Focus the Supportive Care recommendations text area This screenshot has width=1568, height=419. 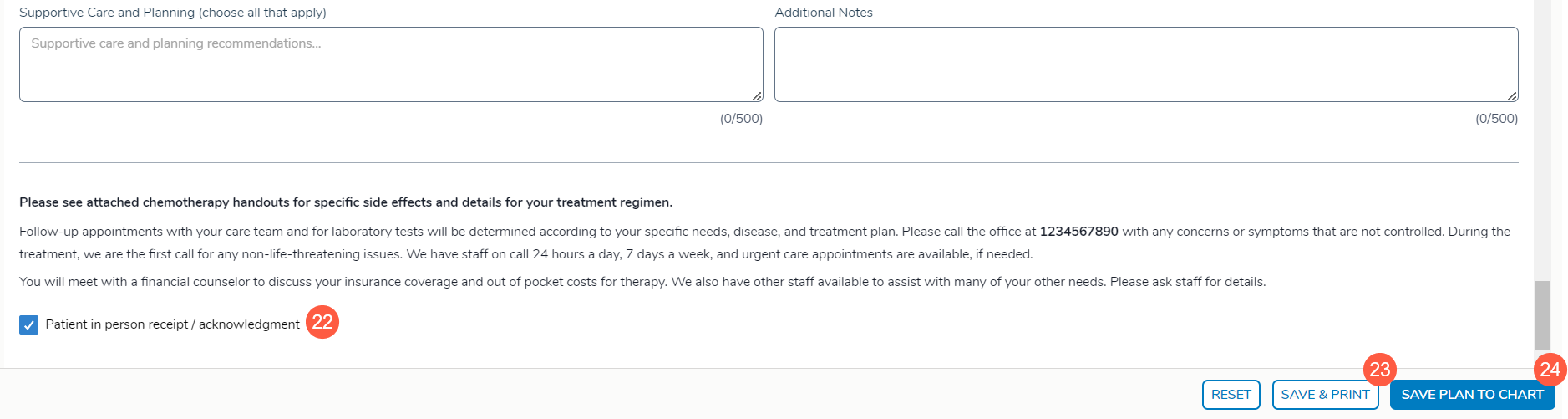(390, 64)
